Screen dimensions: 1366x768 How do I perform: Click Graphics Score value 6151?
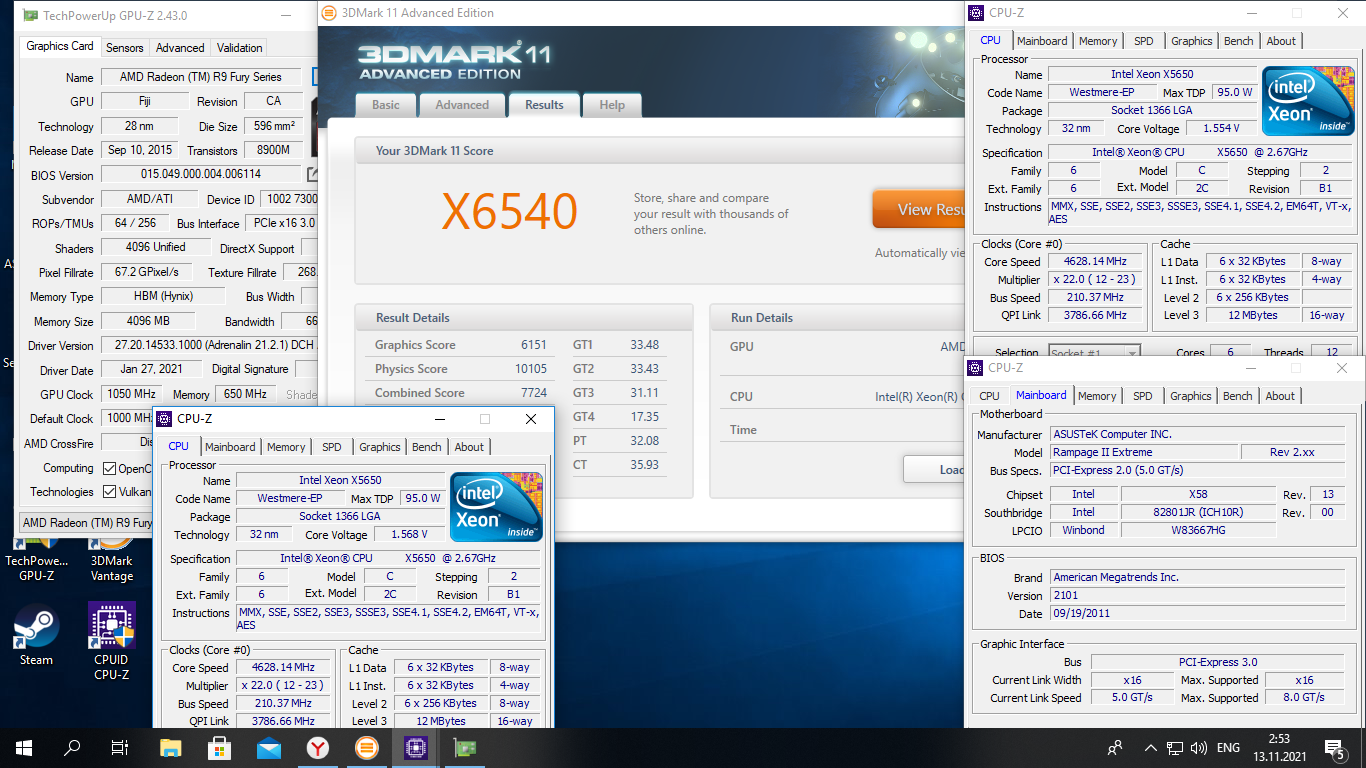point(534,345)
